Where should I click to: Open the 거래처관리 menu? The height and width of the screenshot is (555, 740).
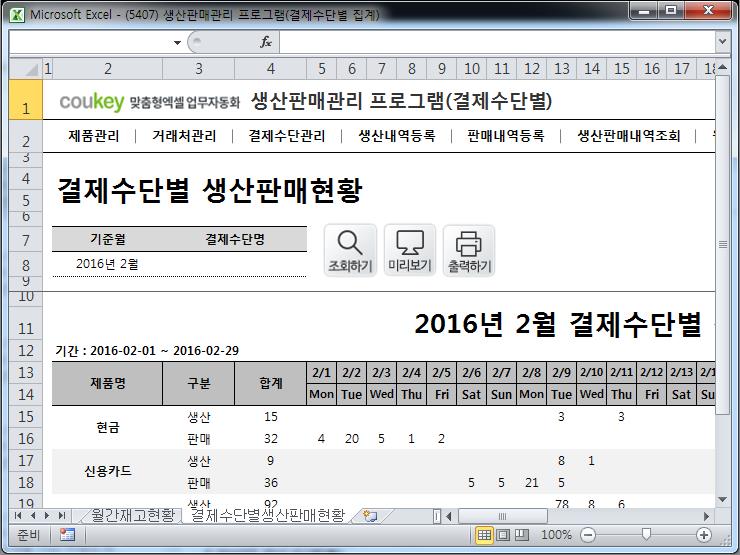(x=184, y=136)
